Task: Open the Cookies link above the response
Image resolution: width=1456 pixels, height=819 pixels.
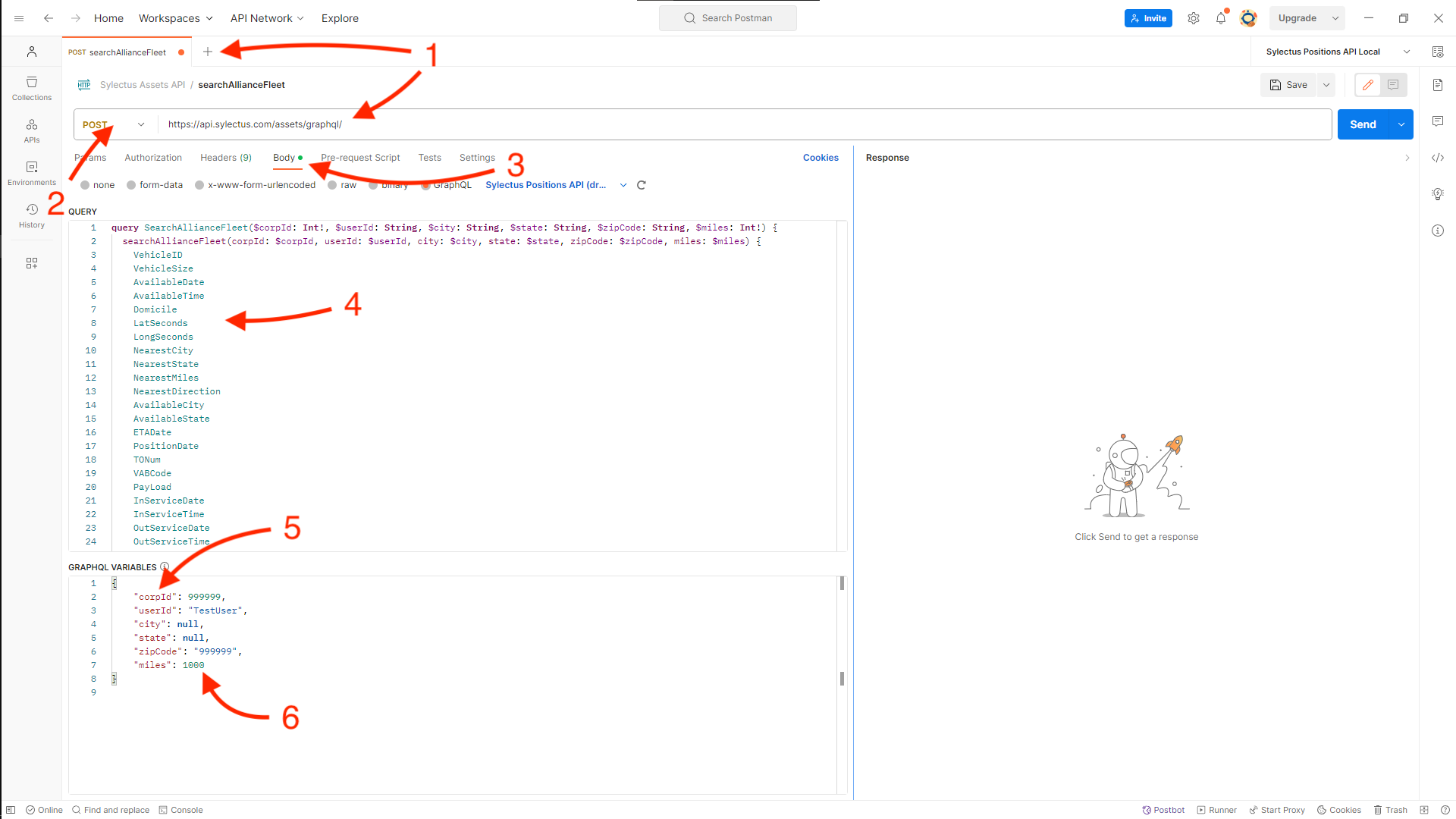Action: (x=821, y=158)
